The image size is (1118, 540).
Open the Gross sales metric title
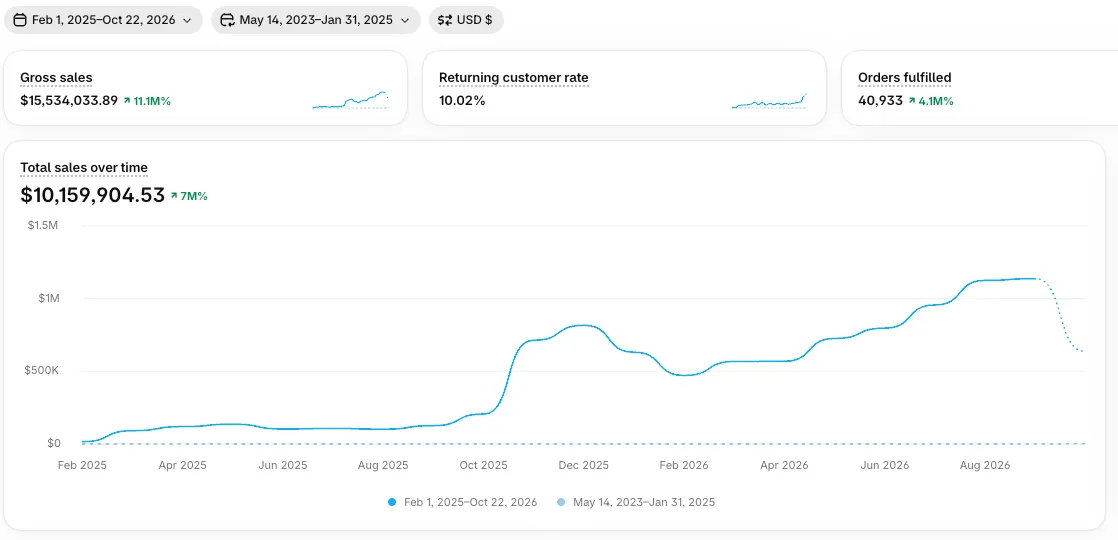pyautogui.click(x=56, y=78)
